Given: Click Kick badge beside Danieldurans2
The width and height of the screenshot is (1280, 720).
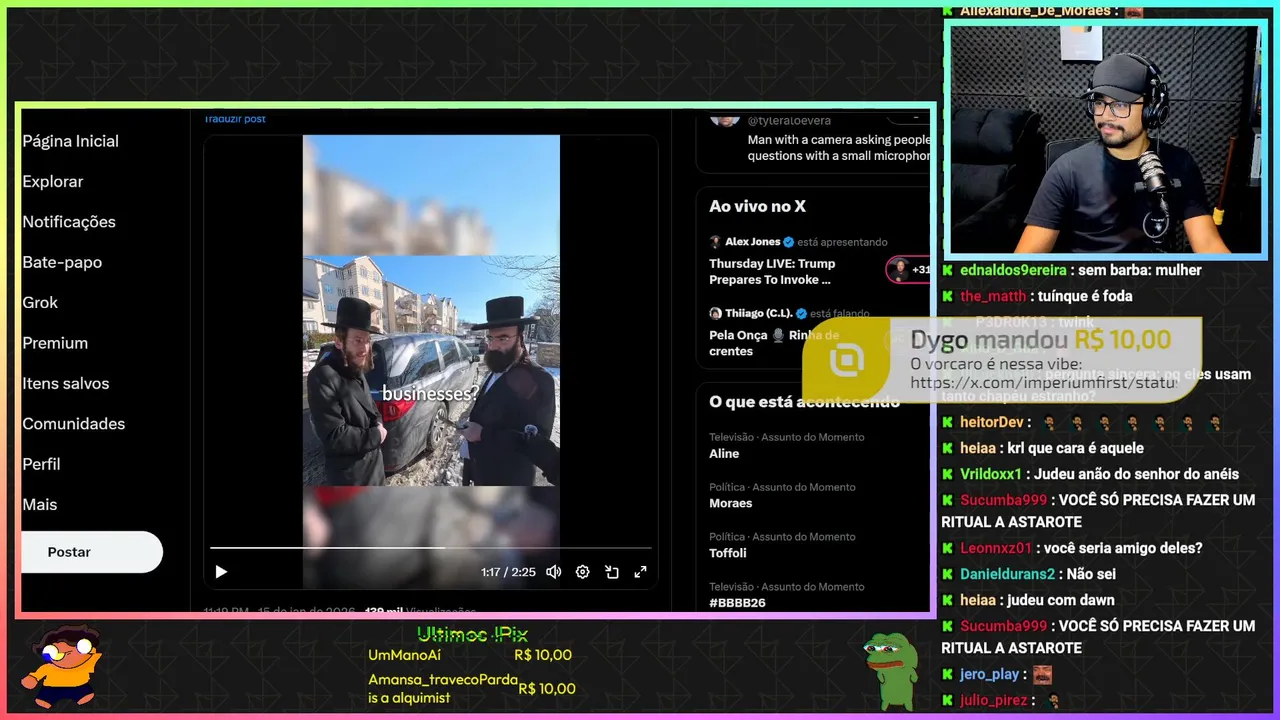Looking at the screenshot, I should point(948,574).
